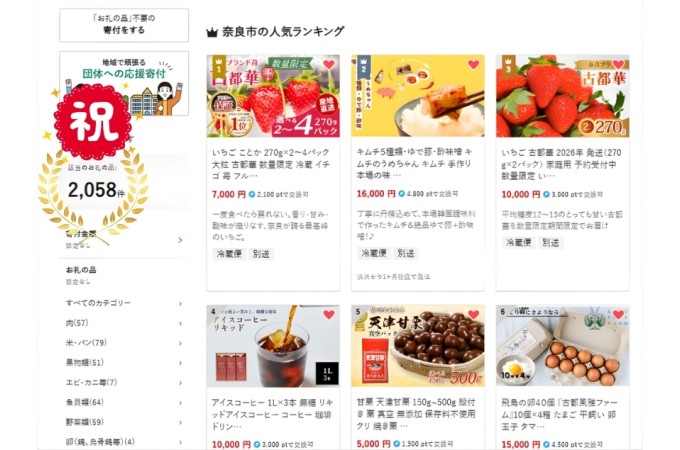This screenshot has width=680, height=450.
Task: Click heart icon on egg item ranked 6
Action: pos(618,314)
